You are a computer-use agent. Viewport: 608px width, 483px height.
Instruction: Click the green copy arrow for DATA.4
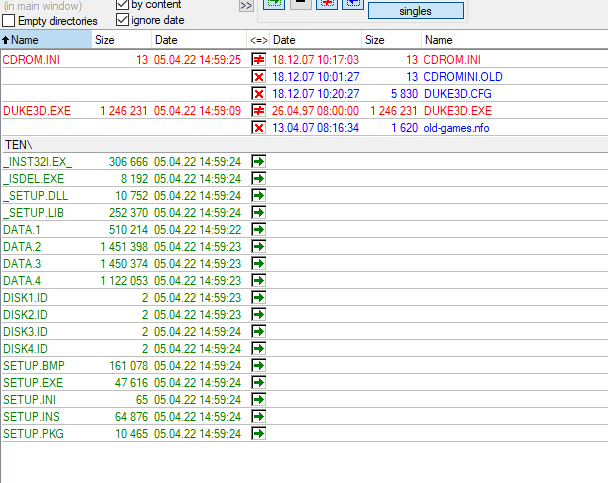click(258, 281)
